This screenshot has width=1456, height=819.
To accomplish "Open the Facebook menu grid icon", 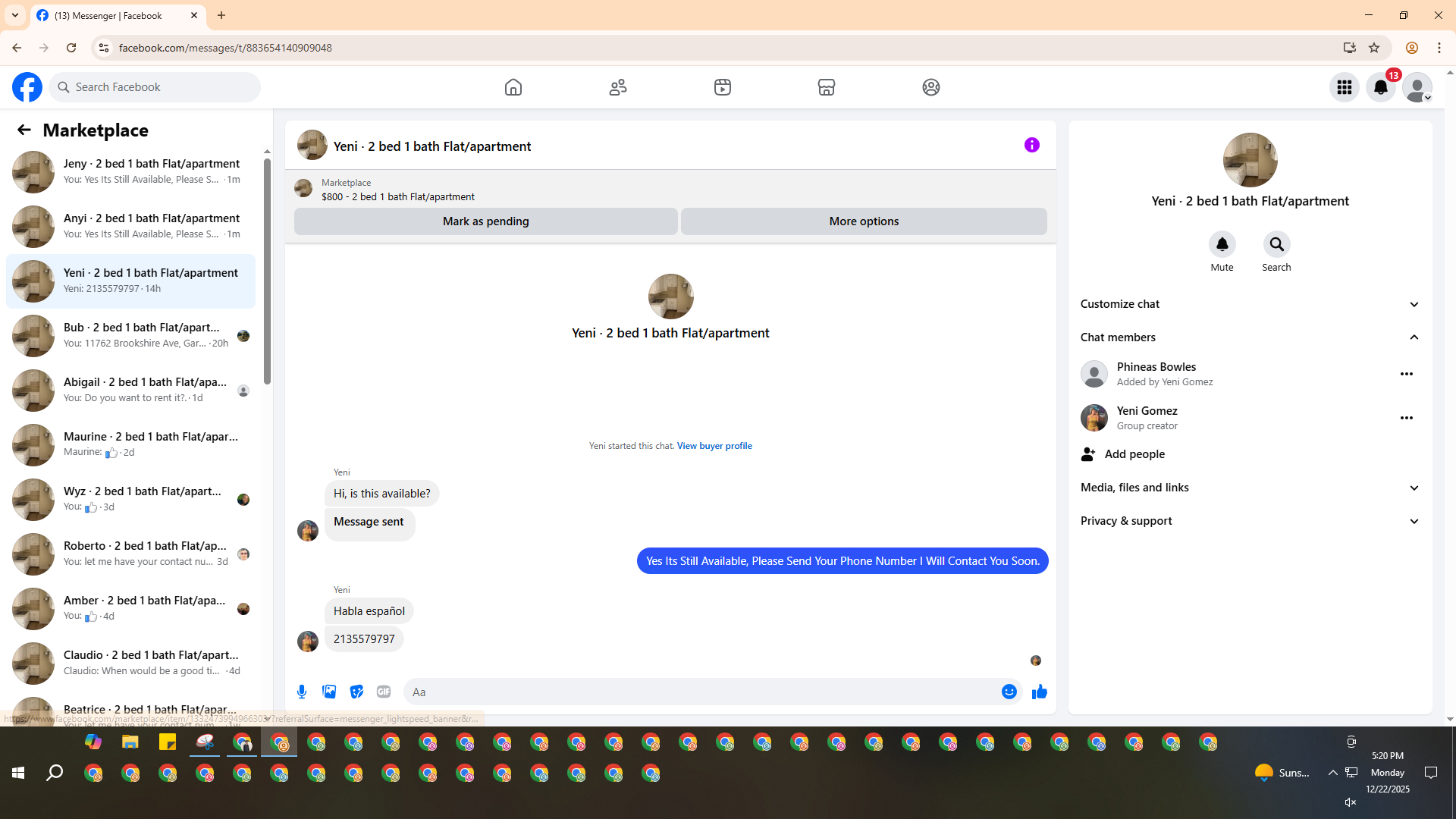I will pyautogui.click(x=1344, y=87).
